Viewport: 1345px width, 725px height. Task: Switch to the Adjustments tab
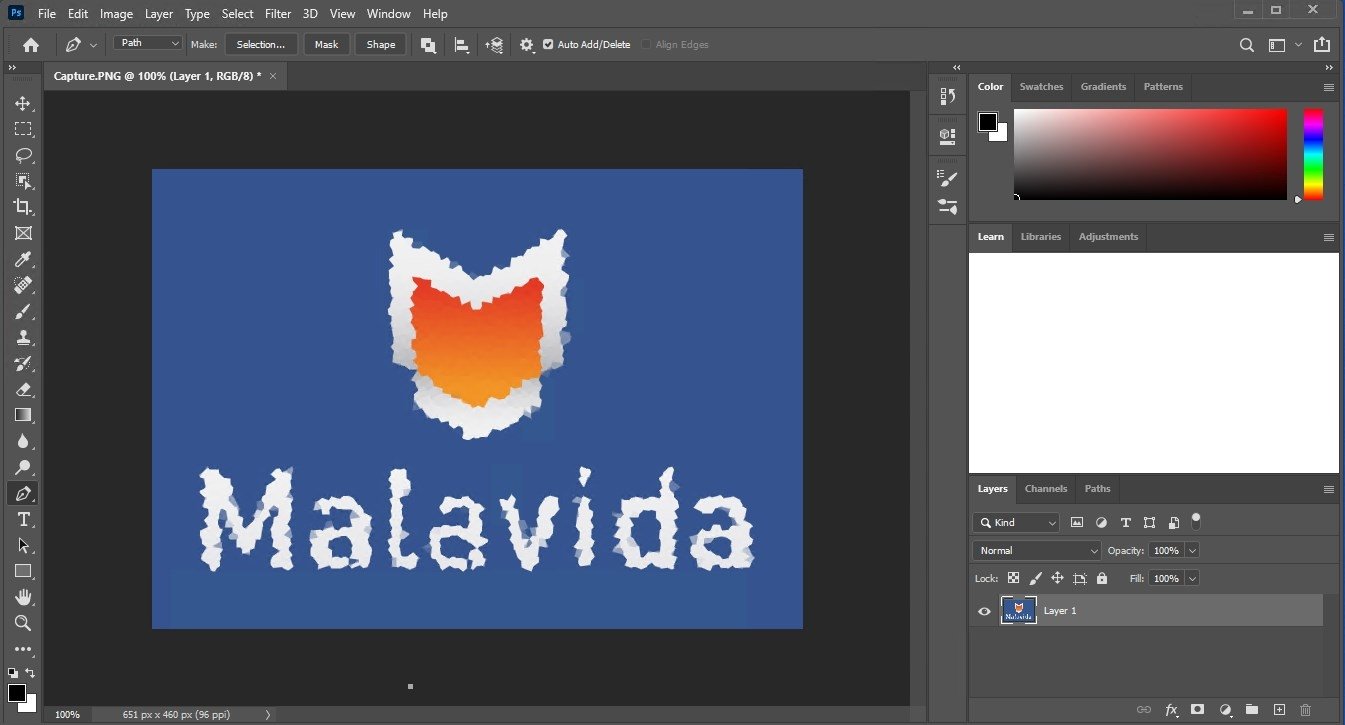[1108, 237]
